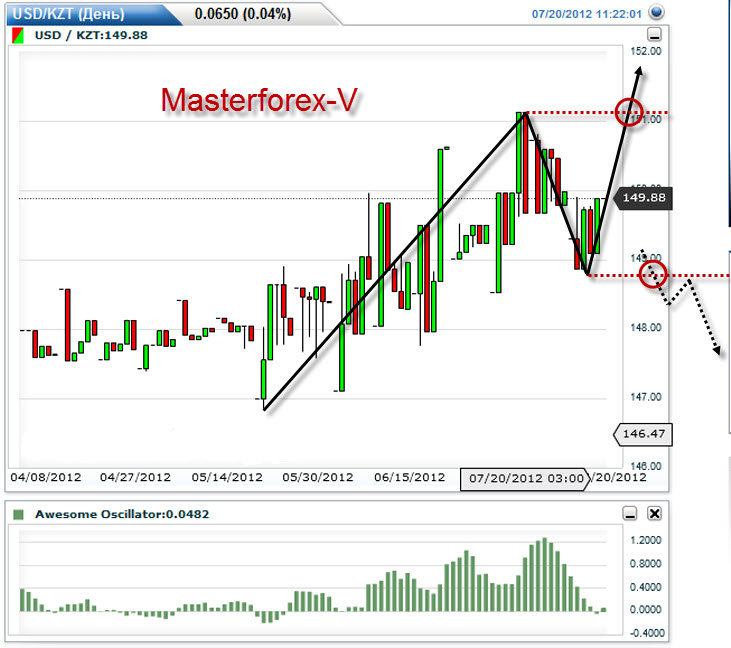Click the green Awesome Oscillator legend swatch
The image size is (731, 648).
(x=18, y=514)
